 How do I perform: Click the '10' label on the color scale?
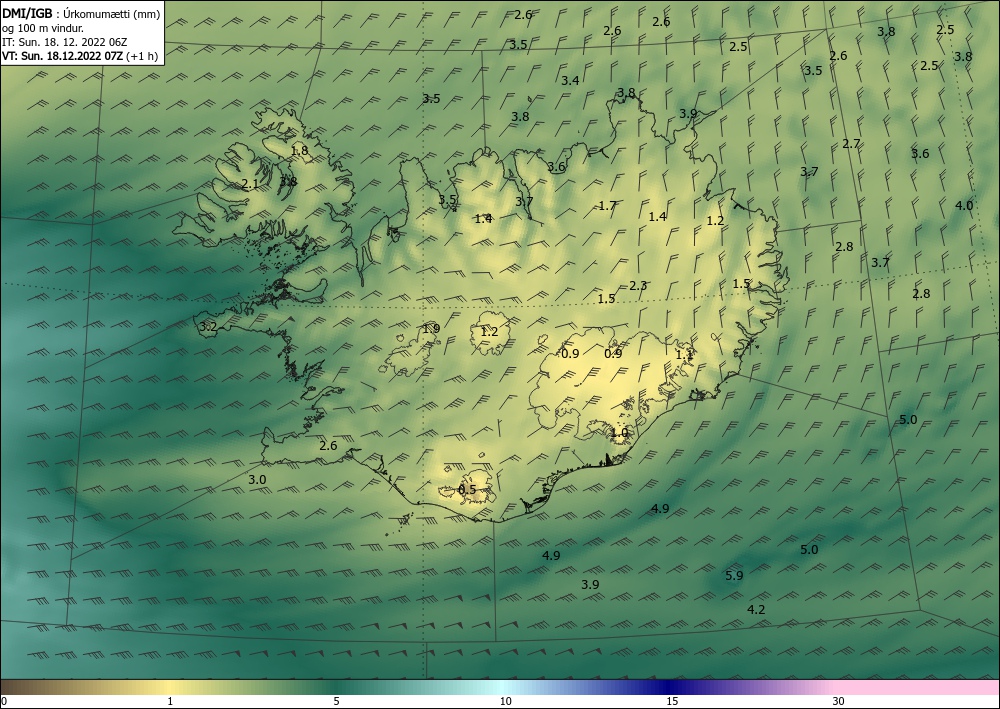click(x=505, y=701)
